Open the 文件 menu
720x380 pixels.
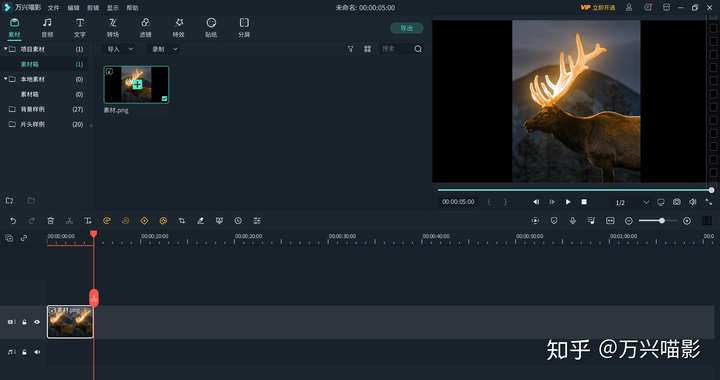[54, 8]
